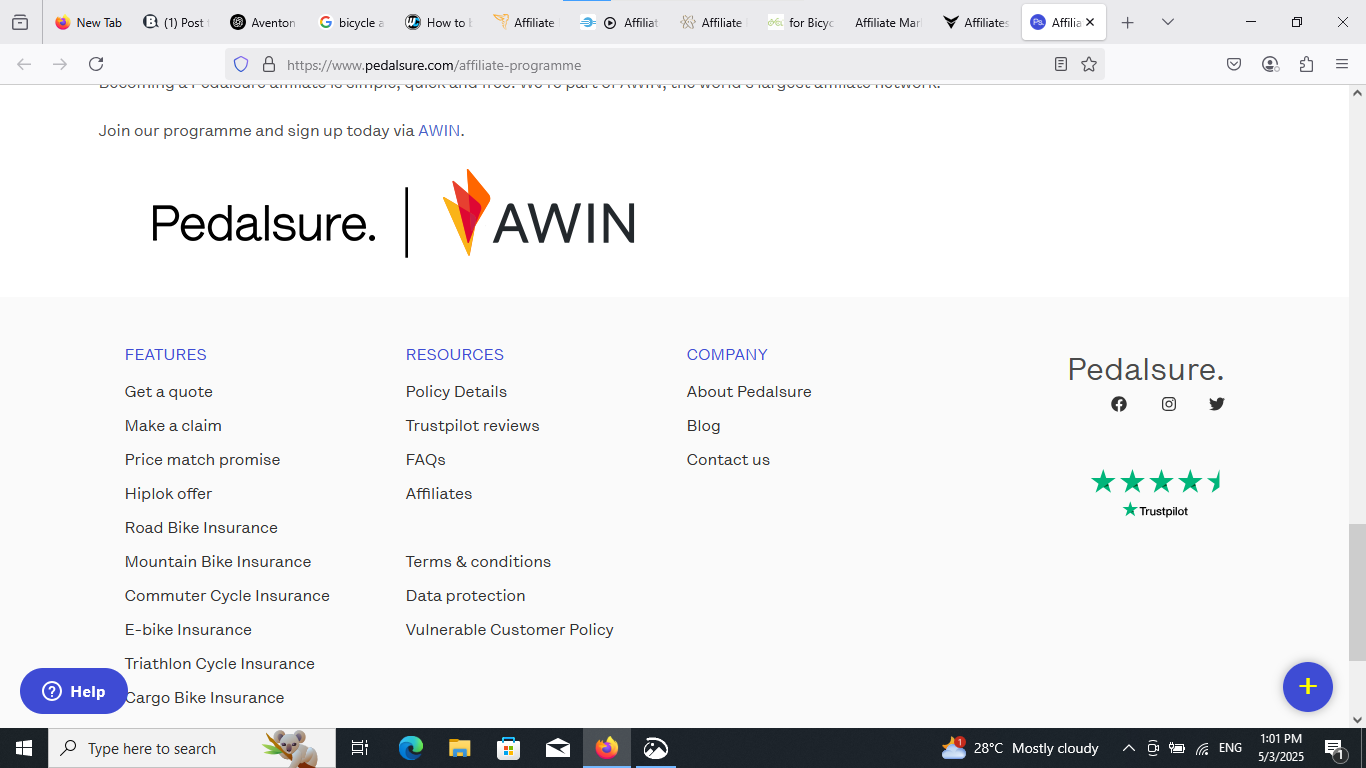This screenshot has height=768, width=1366.
Task: Open Firefox application menu
Action: tap(1342, 64)
